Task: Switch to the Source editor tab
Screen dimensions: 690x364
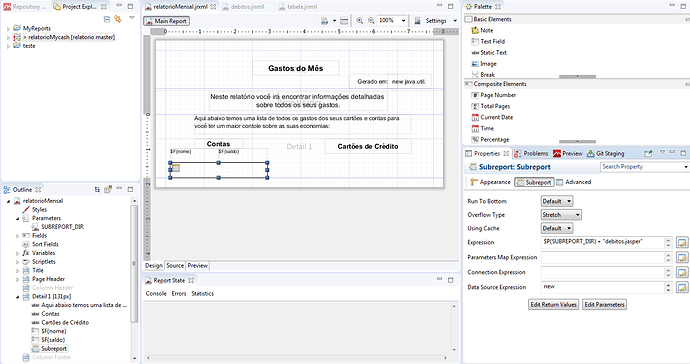Action: [x=175, y=265]
